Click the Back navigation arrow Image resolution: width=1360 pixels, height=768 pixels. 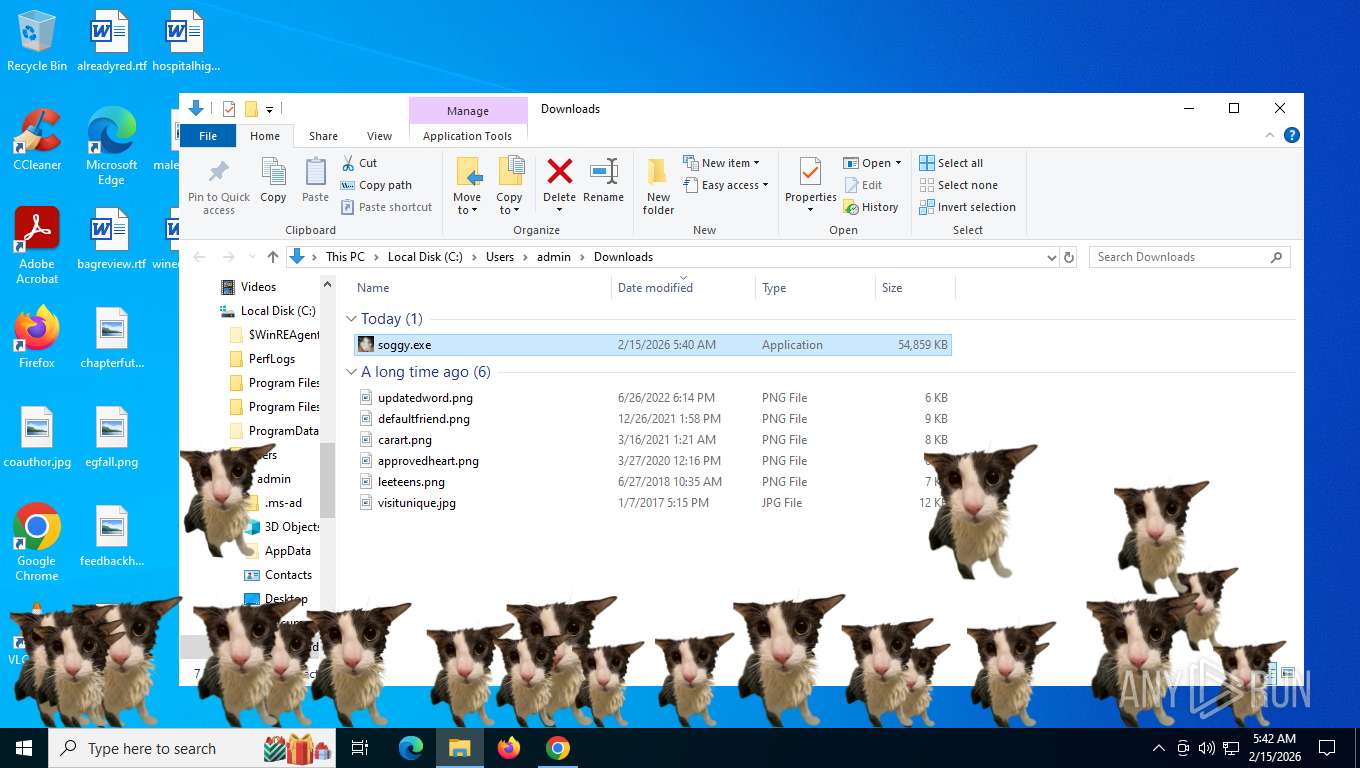(x=200, y=257)
